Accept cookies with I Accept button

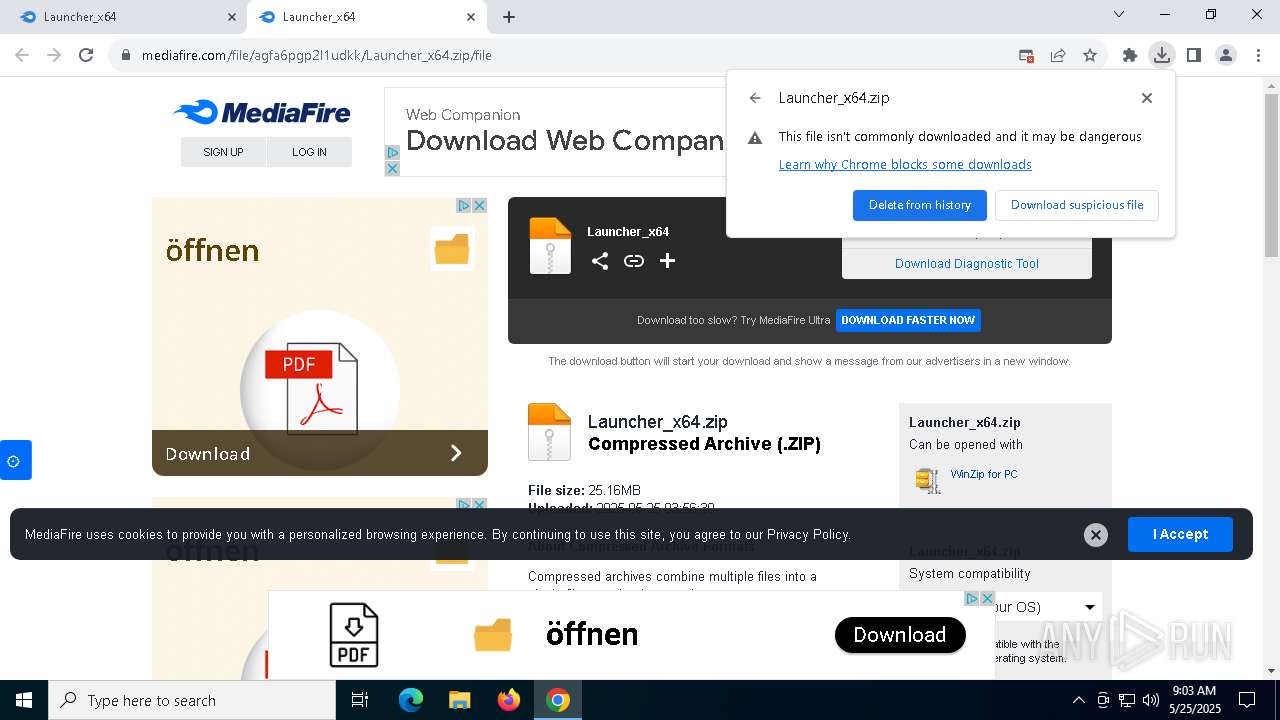(1180, 535)
